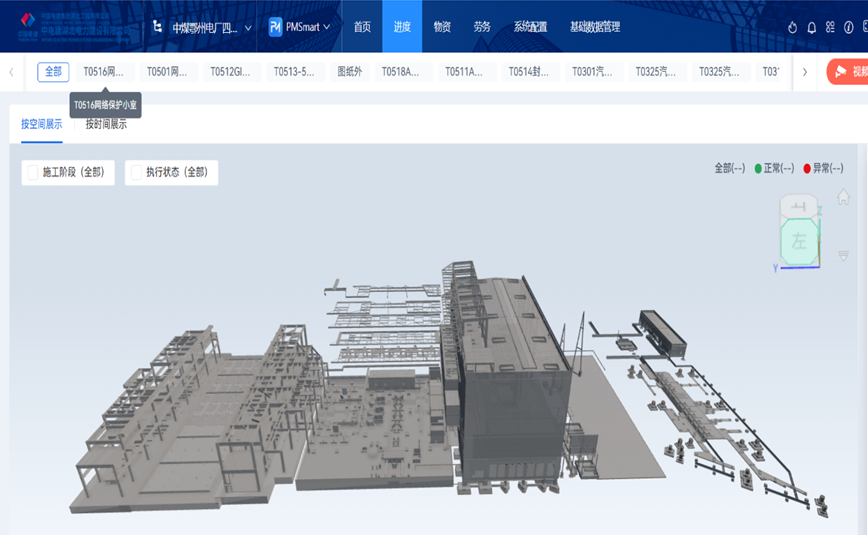
Task: Click the PMSmart app logo icon
Action: tap(275, 27)
